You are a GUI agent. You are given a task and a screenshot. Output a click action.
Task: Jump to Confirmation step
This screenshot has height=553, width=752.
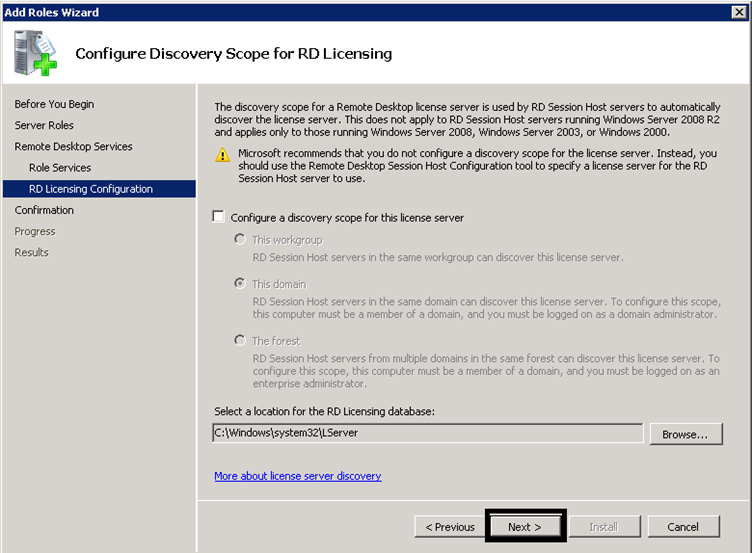coord(44,210)
